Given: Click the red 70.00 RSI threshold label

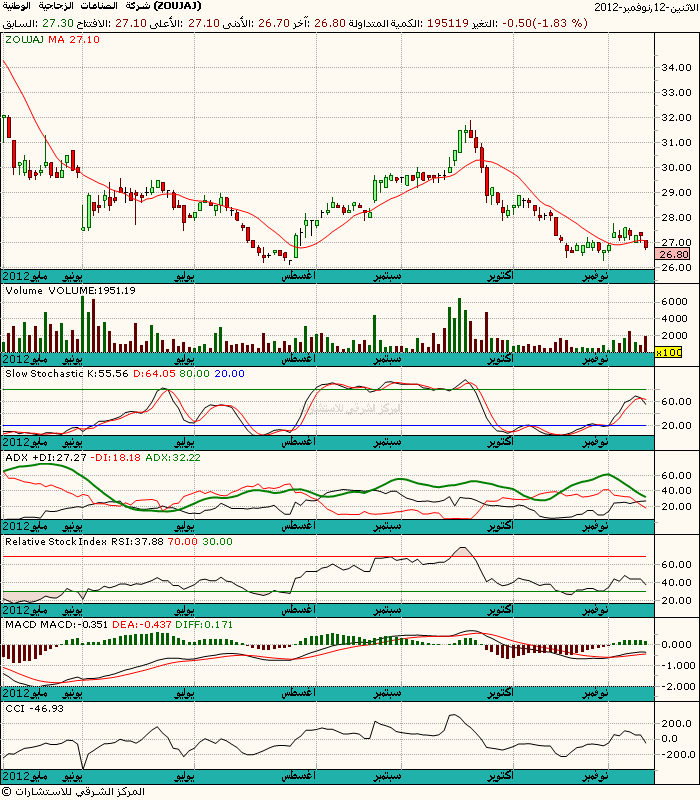Looking at the screenshot, I should (183, 541).
